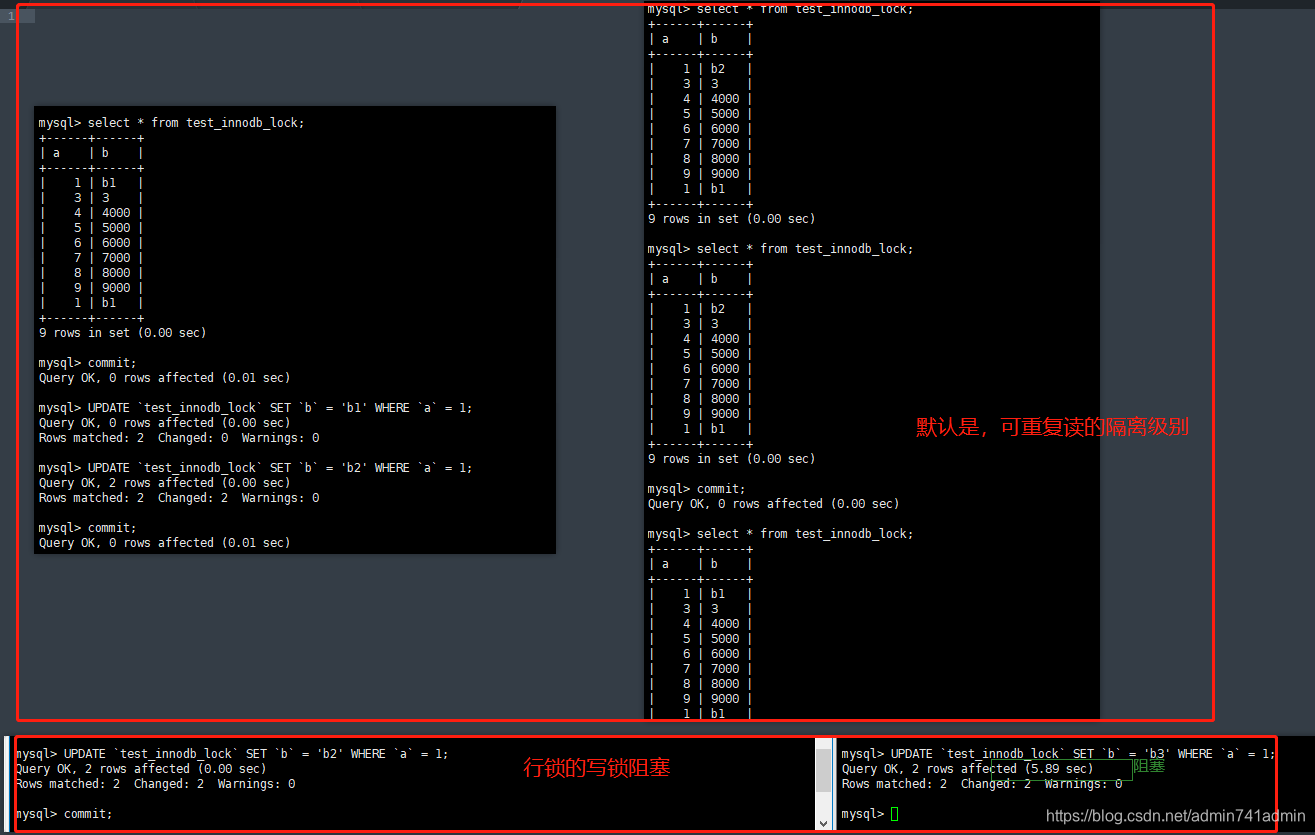Click line number 1 in the editor gutter
The image size is (1315, 835).
coord(11,16)
